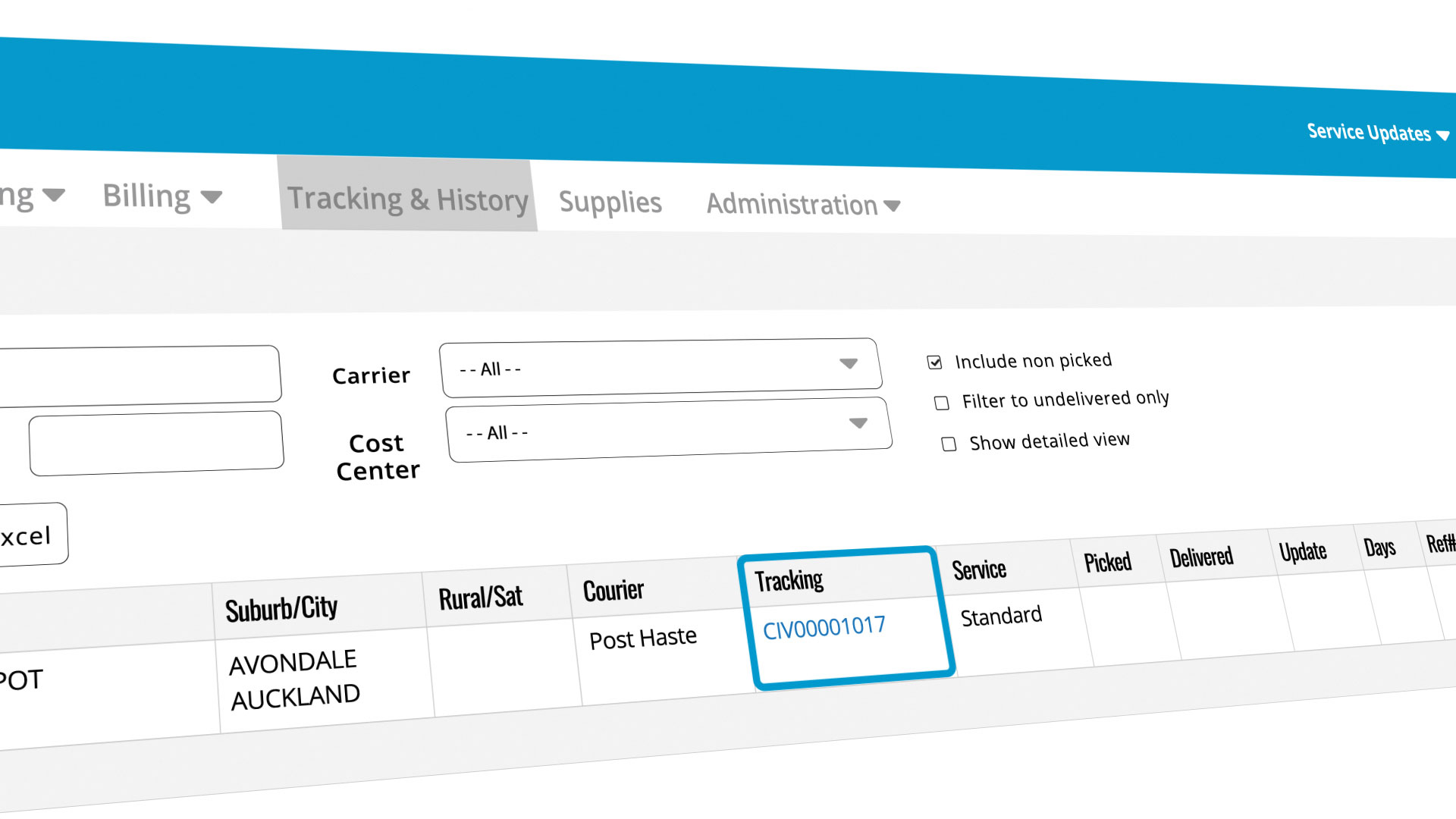Open tracking number CIV00001017 link
The height and width of the screenshot is (819, 1456).
tap(824, 627)
